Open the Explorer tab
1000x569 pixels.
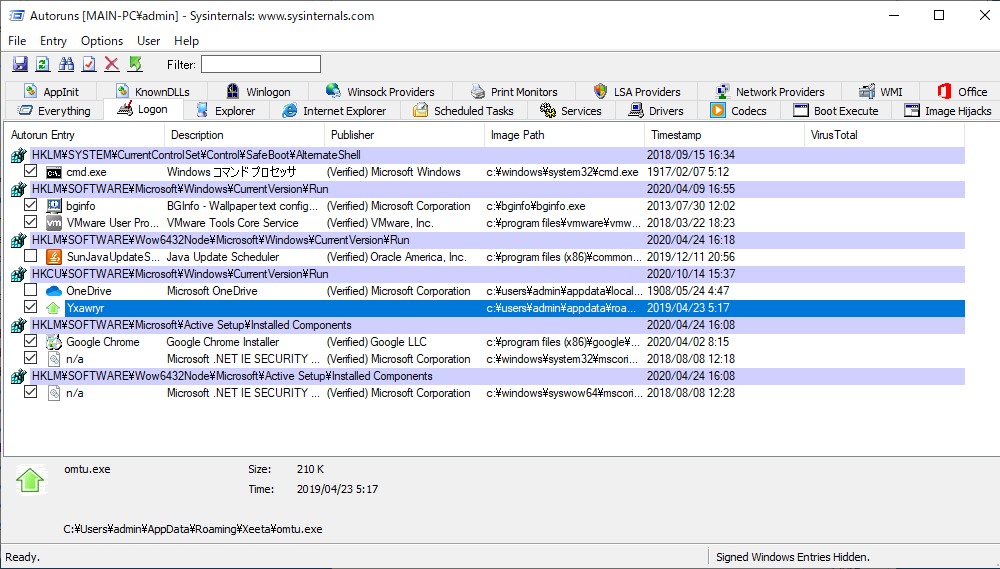coord(226,111)
